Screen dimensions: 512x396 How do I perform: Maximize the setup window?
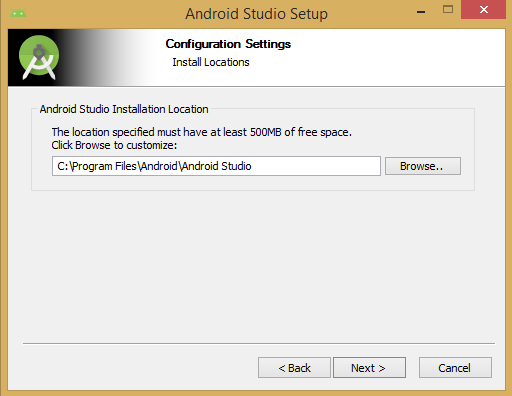tap(448, 9)
